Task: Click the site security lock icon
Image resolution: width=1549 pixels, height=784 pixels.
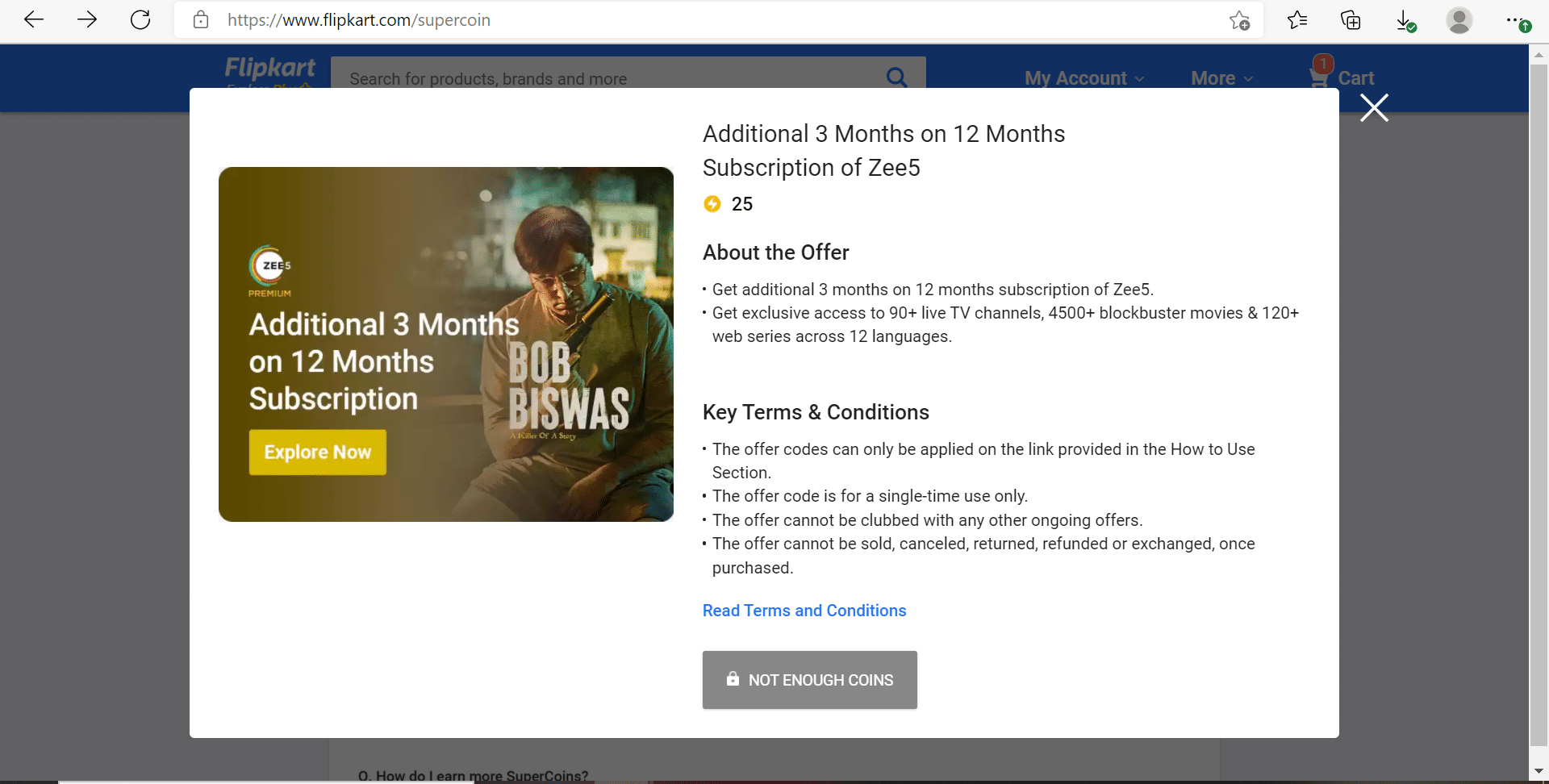Action: (x=201, y=20)
